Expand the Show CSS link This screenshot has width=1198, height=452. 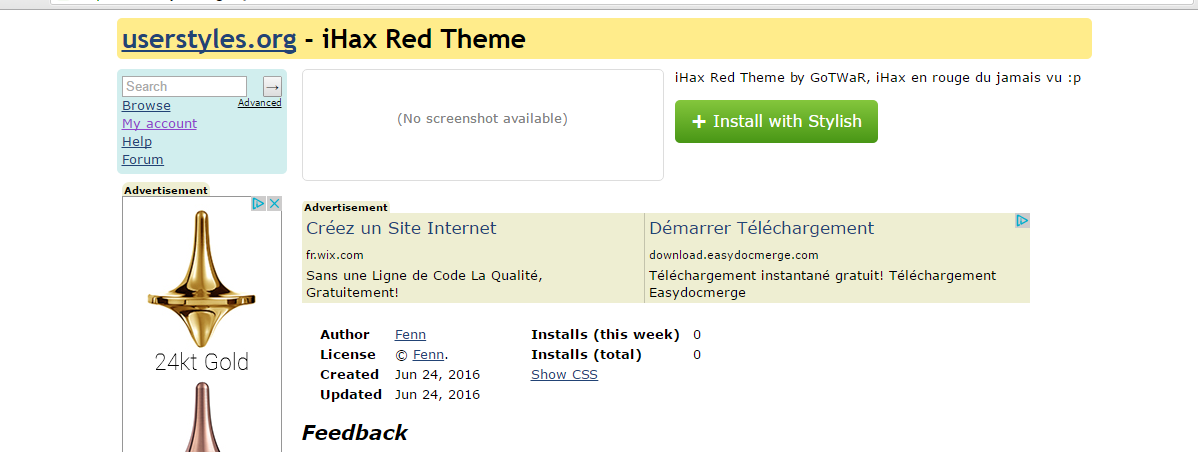tap(564, 375)
